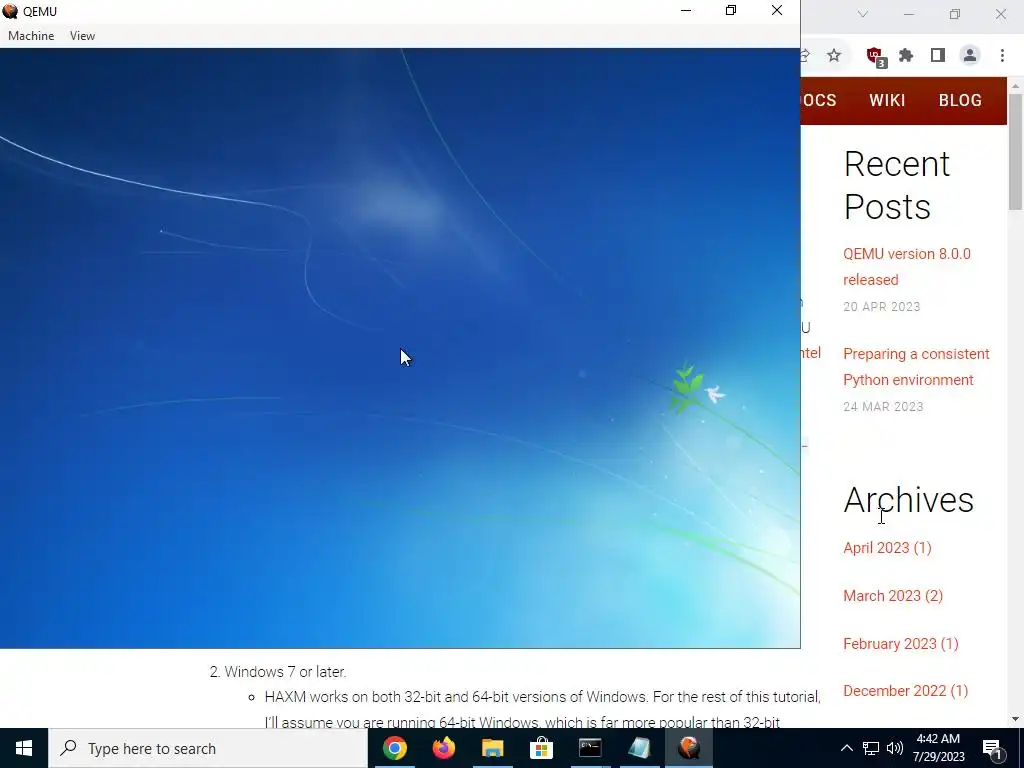Open the View menu in QEMU

(x=82, y=36)
